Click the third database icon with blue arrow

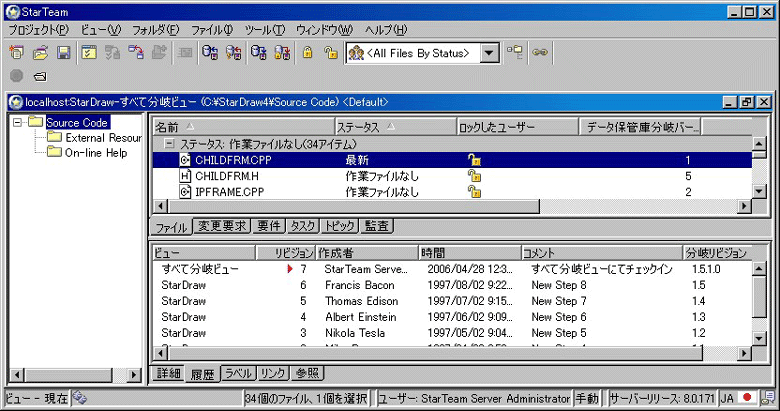click(258, 52)
